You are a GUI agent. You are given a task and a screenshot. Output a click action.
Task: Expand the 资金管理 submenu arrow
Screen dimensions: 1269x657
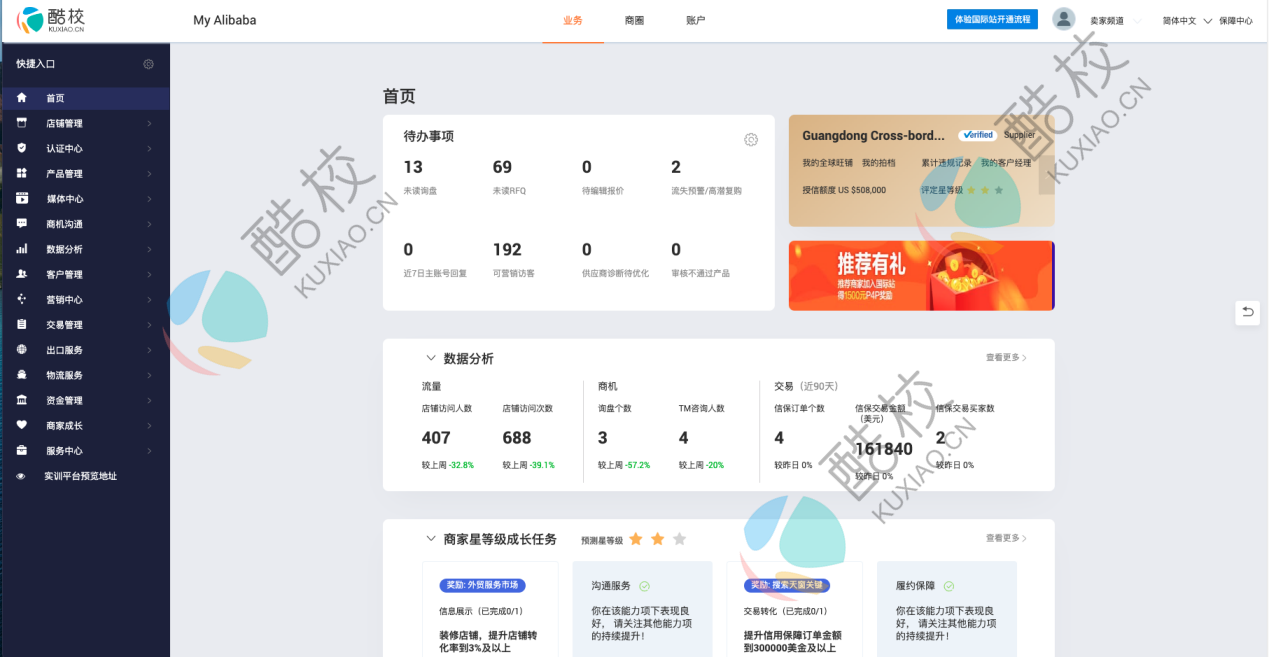coord(149,400)
